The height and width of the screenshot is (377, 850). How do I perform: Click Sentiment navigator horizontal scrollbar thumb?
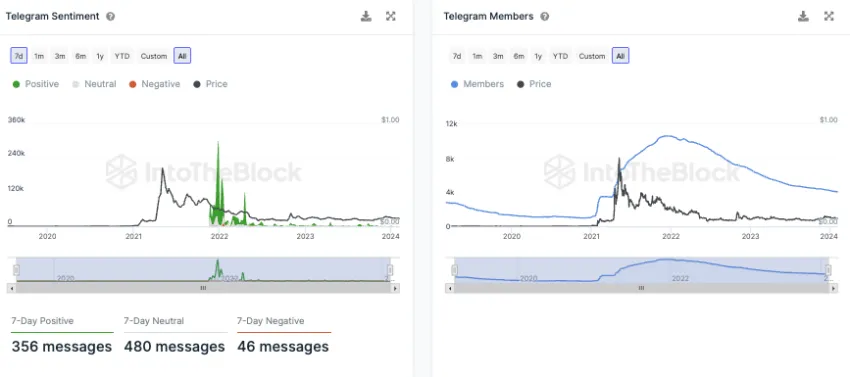(x=203, y=289)
